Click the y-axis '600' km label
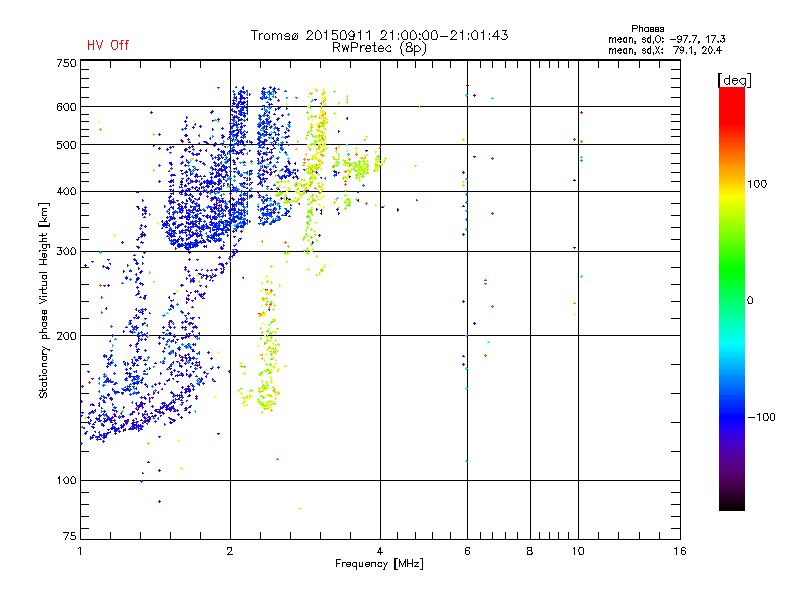The width and height of the screenshot is (800, 600). coord(66,107)
